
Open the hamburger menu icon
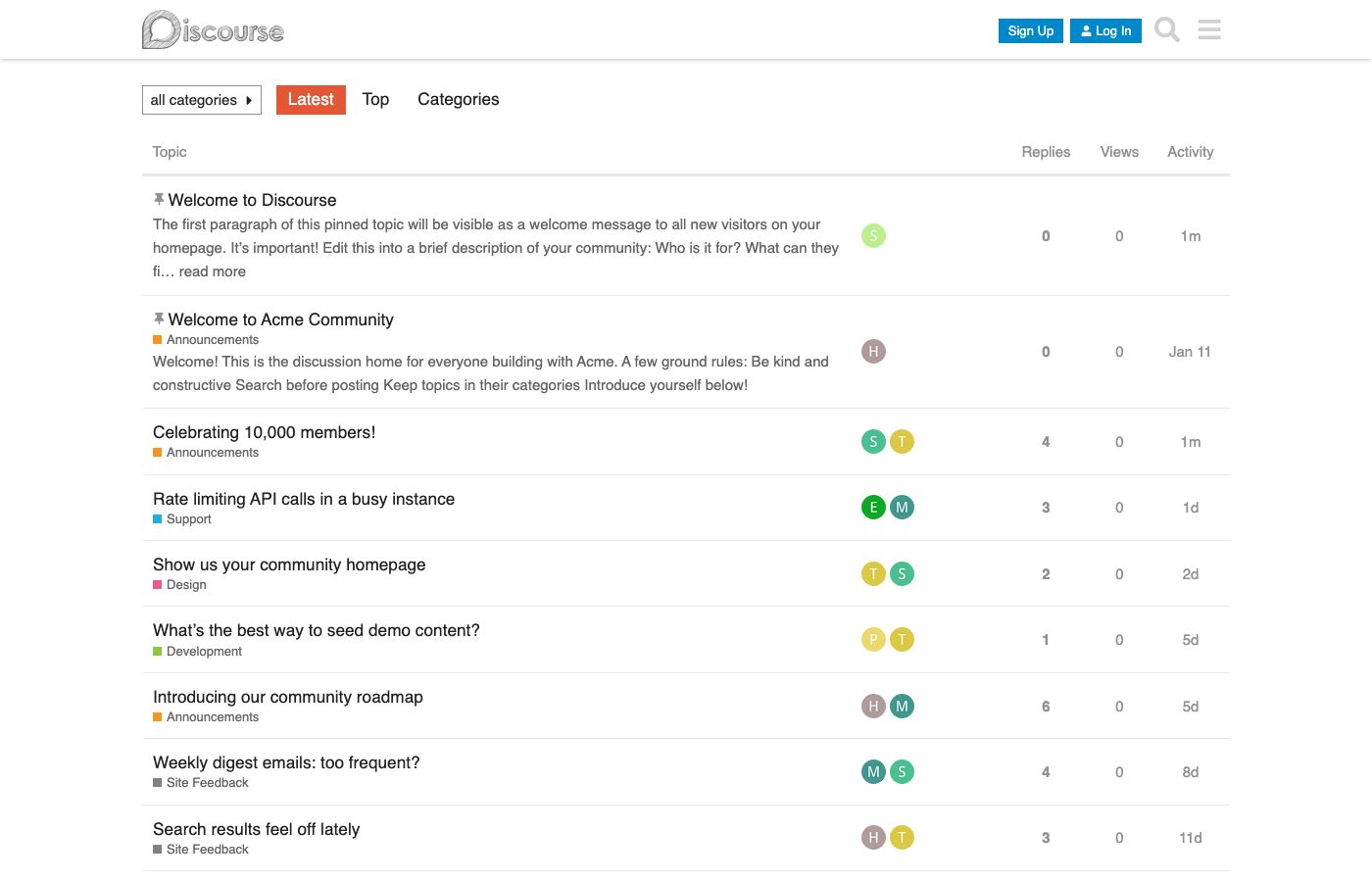click(x=1209, y=30)
